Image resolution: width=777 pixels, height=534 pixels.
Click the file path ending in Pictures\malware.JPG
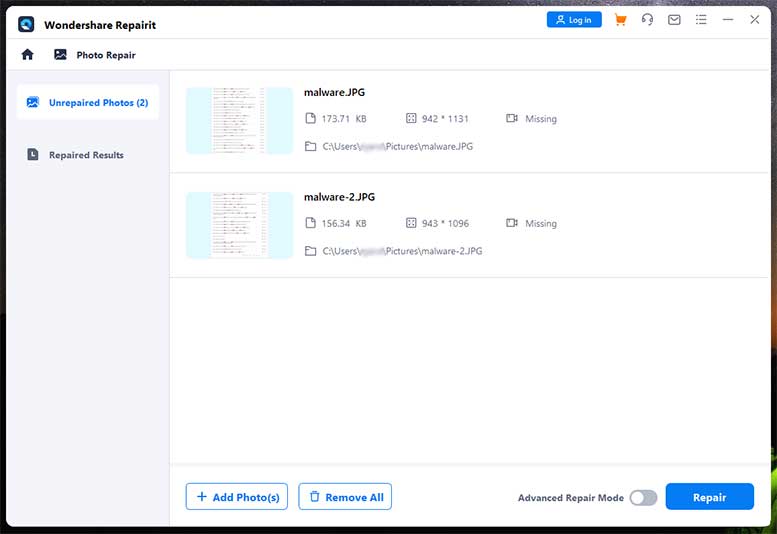(398, 147)
